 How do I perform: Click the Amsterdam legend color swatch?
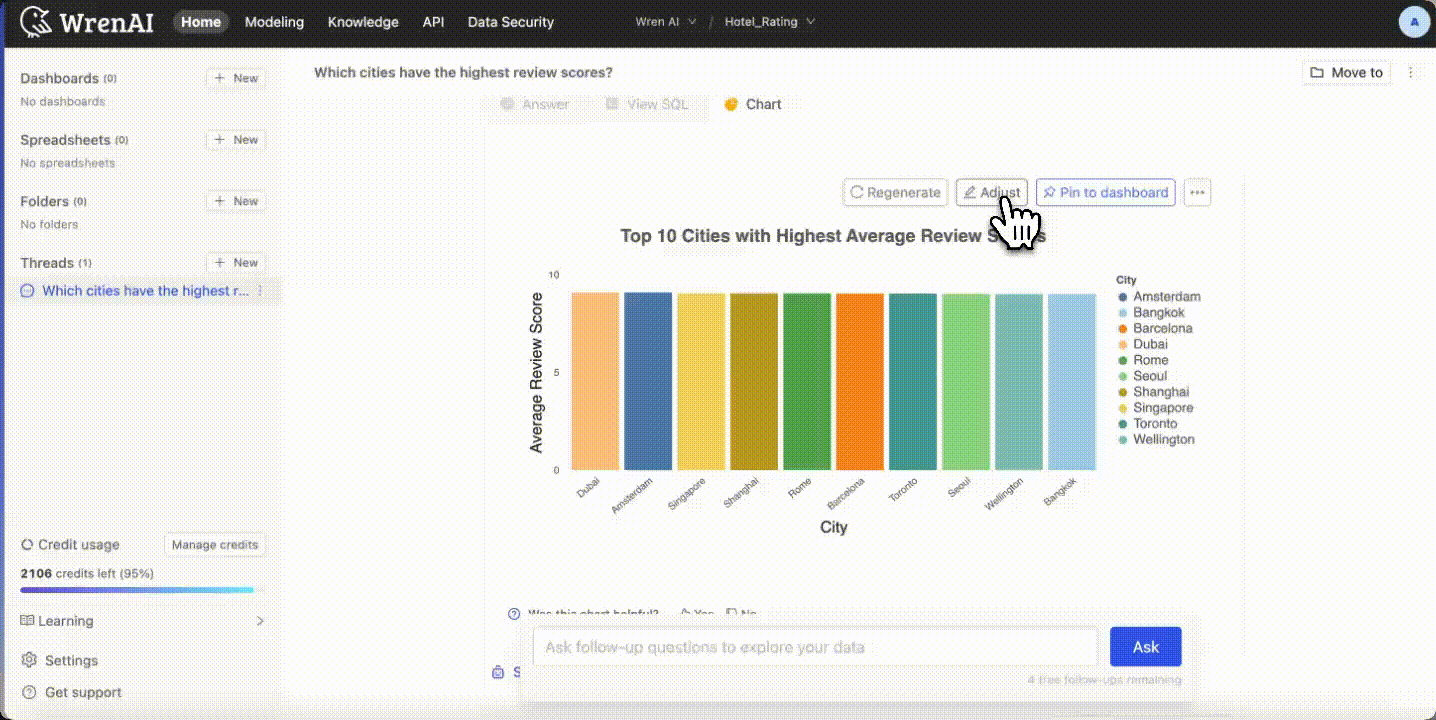click(x=1123, y=297)
